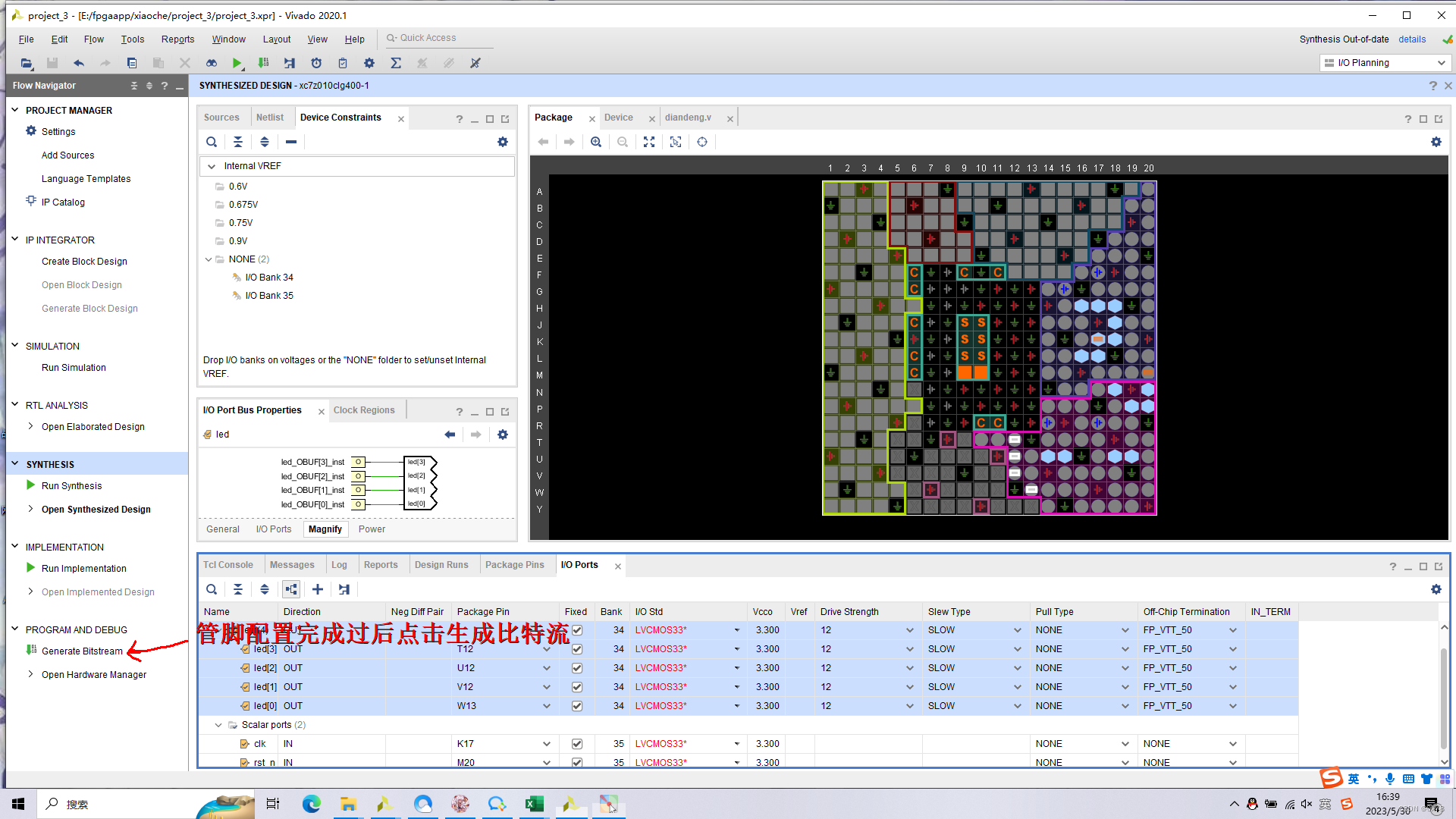Click Collapse All icon in Device Constraints

point(238,142)
